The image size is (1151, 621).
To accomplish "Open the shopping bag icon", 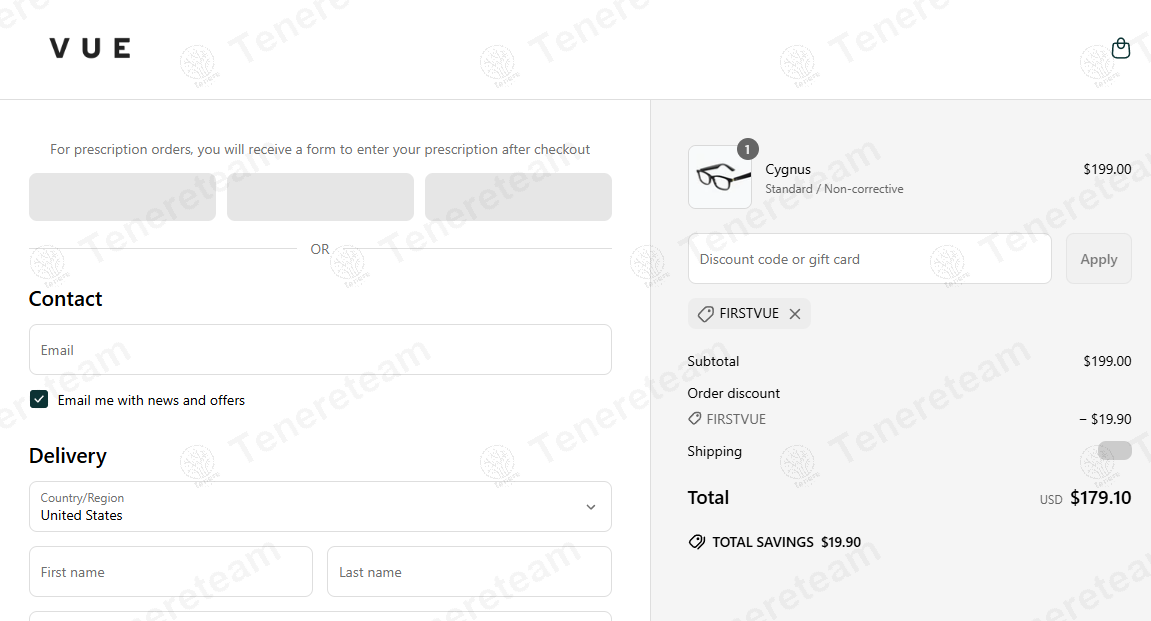I will [1120, 48].
